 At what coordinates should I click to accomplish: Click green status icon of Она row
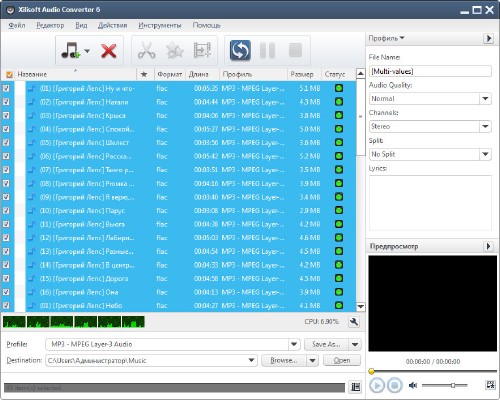(339, 292)
